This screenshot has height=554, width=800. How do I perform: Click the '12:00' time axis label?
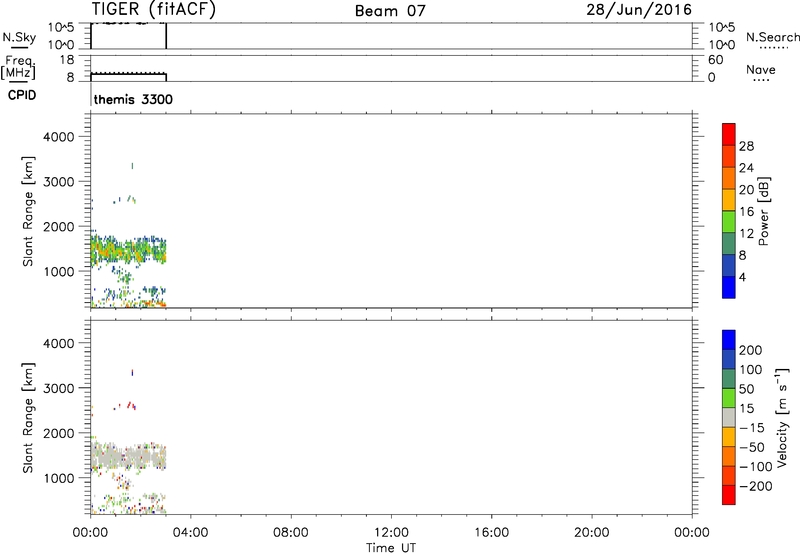point(391,533)
